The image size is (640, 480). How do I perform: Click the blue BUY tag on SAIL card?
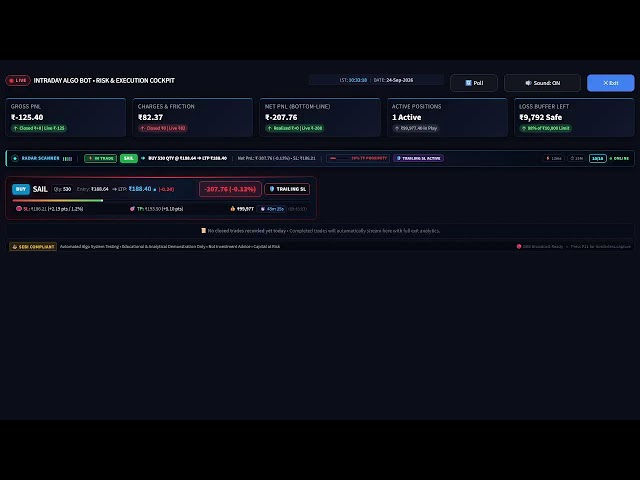(21, 189)
